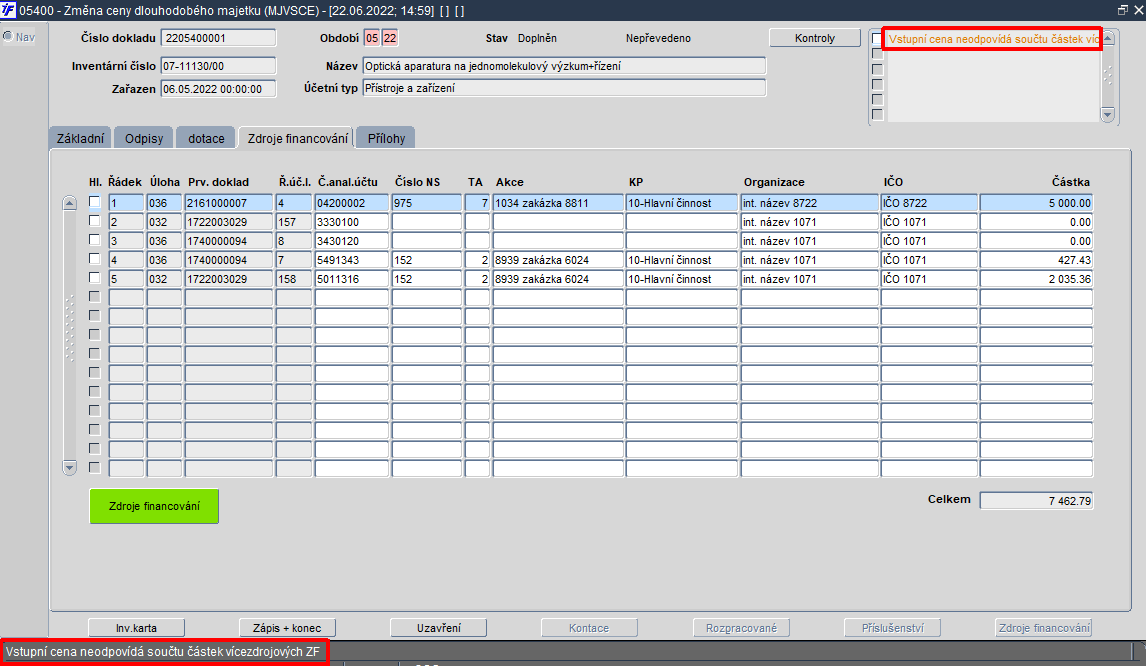Click the Kontroly button
This screenshot has height=666, width=1146.
click(814, 38)
